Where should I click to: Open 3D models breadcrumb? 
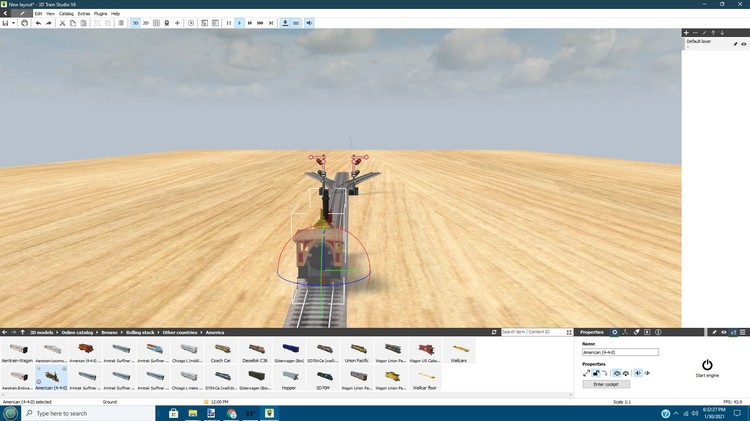tap(41, 332)
